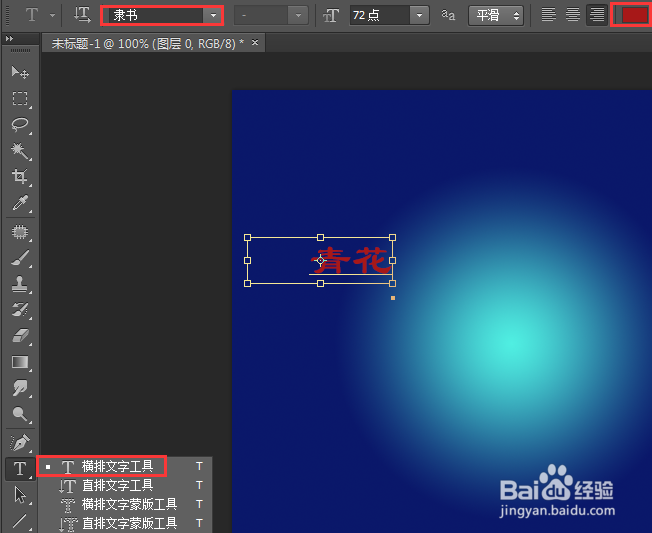Choose 横排文字工具 from flyout

pos(117,466)
